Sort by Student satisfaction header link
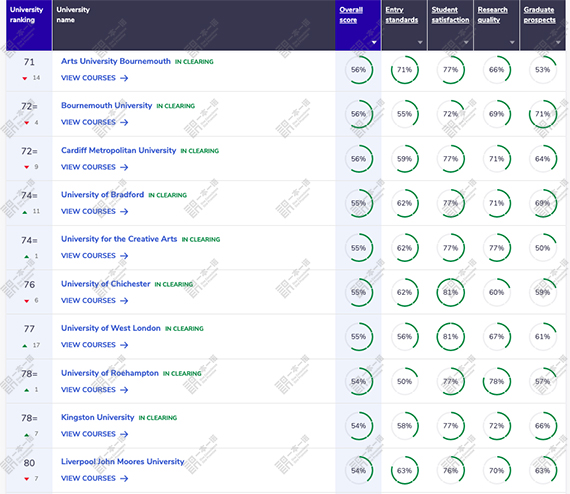The height and width of the screenshot is (494, 570). (450, 15)
